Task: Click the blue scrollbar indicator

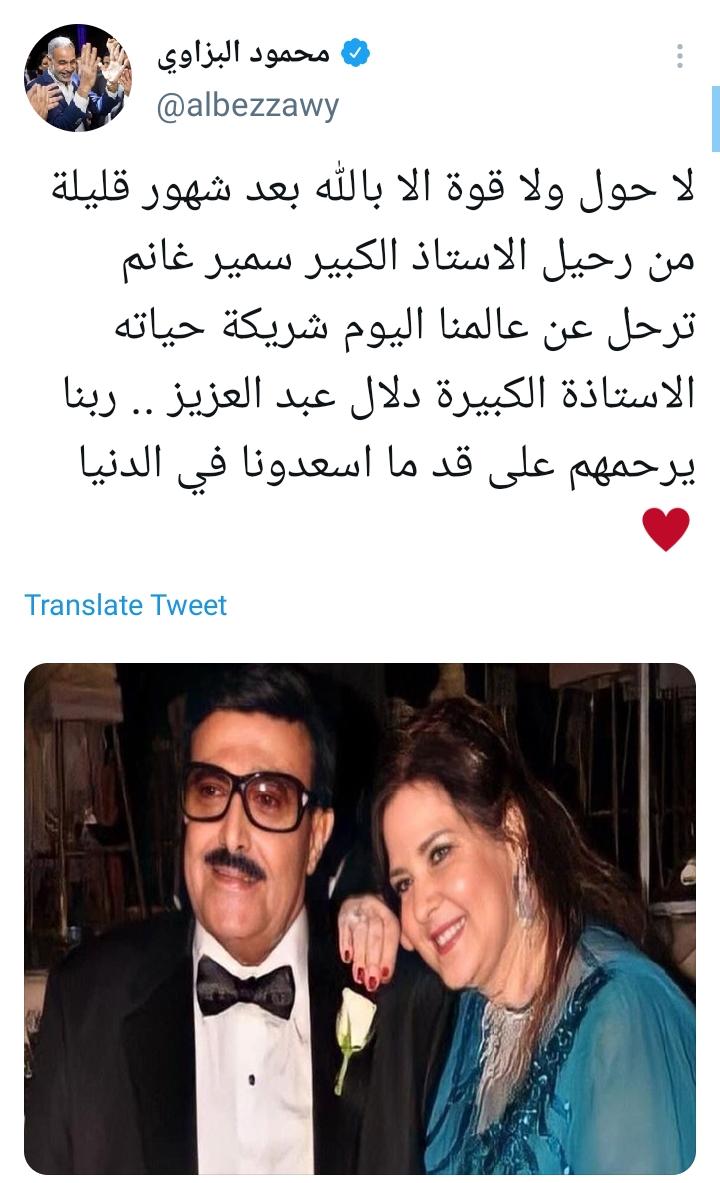Action: pos(715,119)
